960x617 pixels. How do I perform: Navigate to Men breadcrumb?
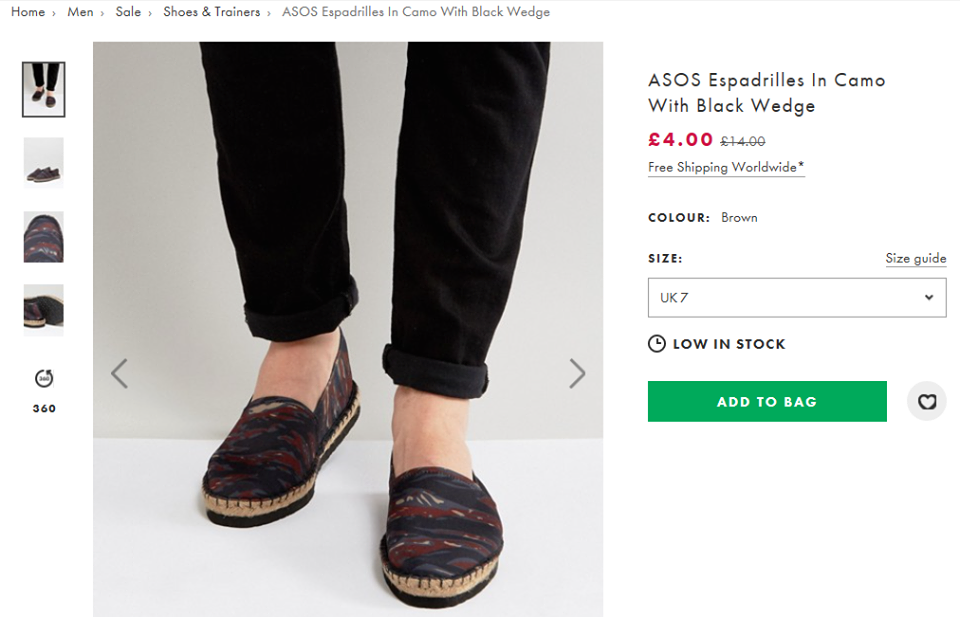click(x=80, y=12)
